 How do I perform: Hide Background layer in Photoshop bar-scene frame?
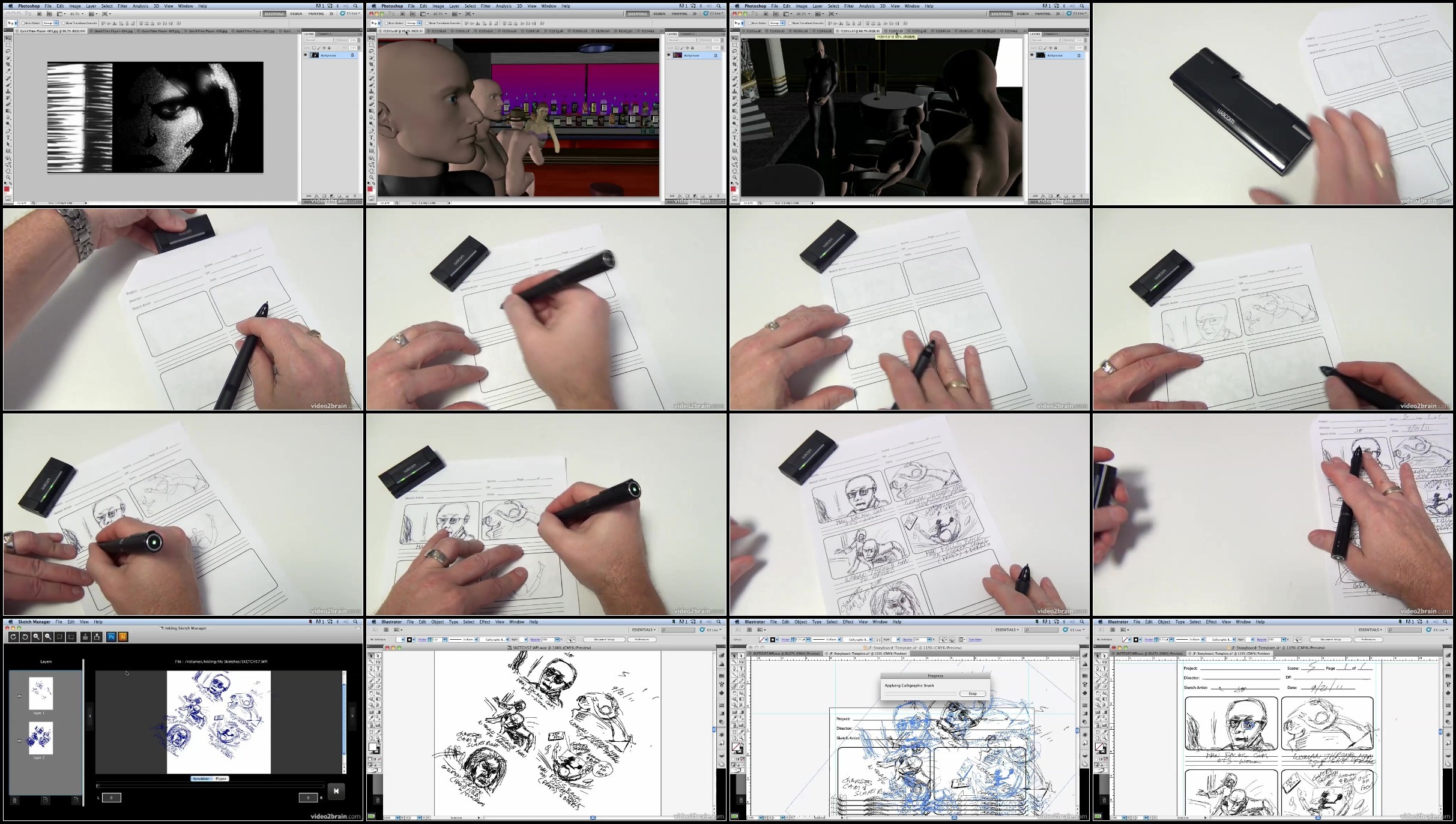click(x=668, y=55)
